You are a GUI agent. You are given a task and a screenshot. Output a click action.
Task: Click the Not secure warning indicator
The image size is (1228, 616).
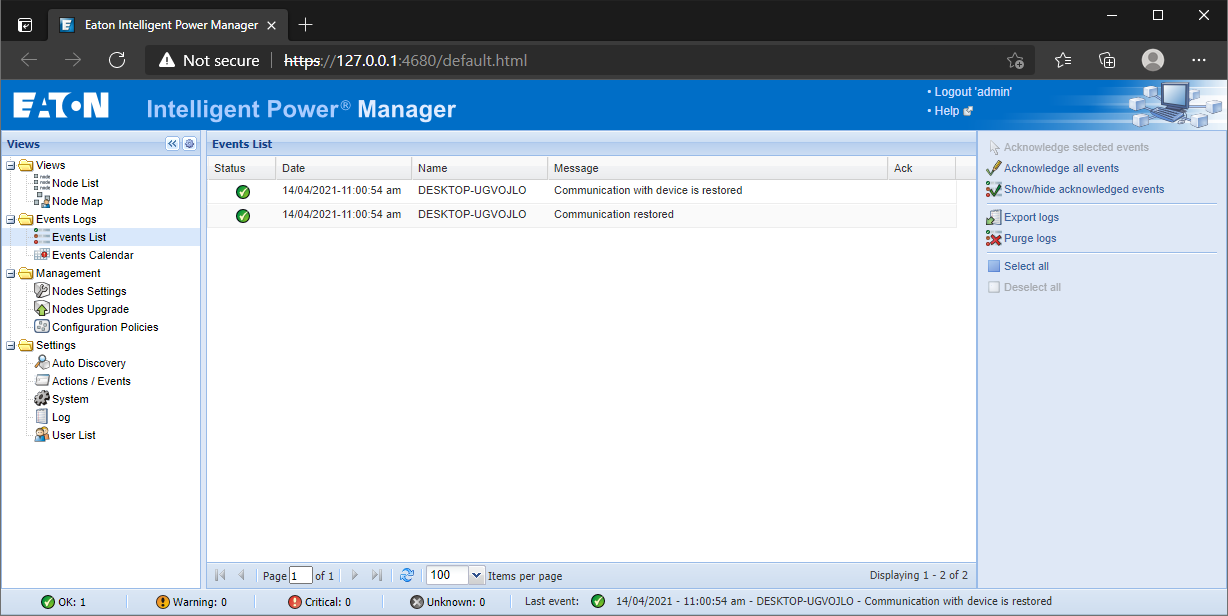pos(209,60)
